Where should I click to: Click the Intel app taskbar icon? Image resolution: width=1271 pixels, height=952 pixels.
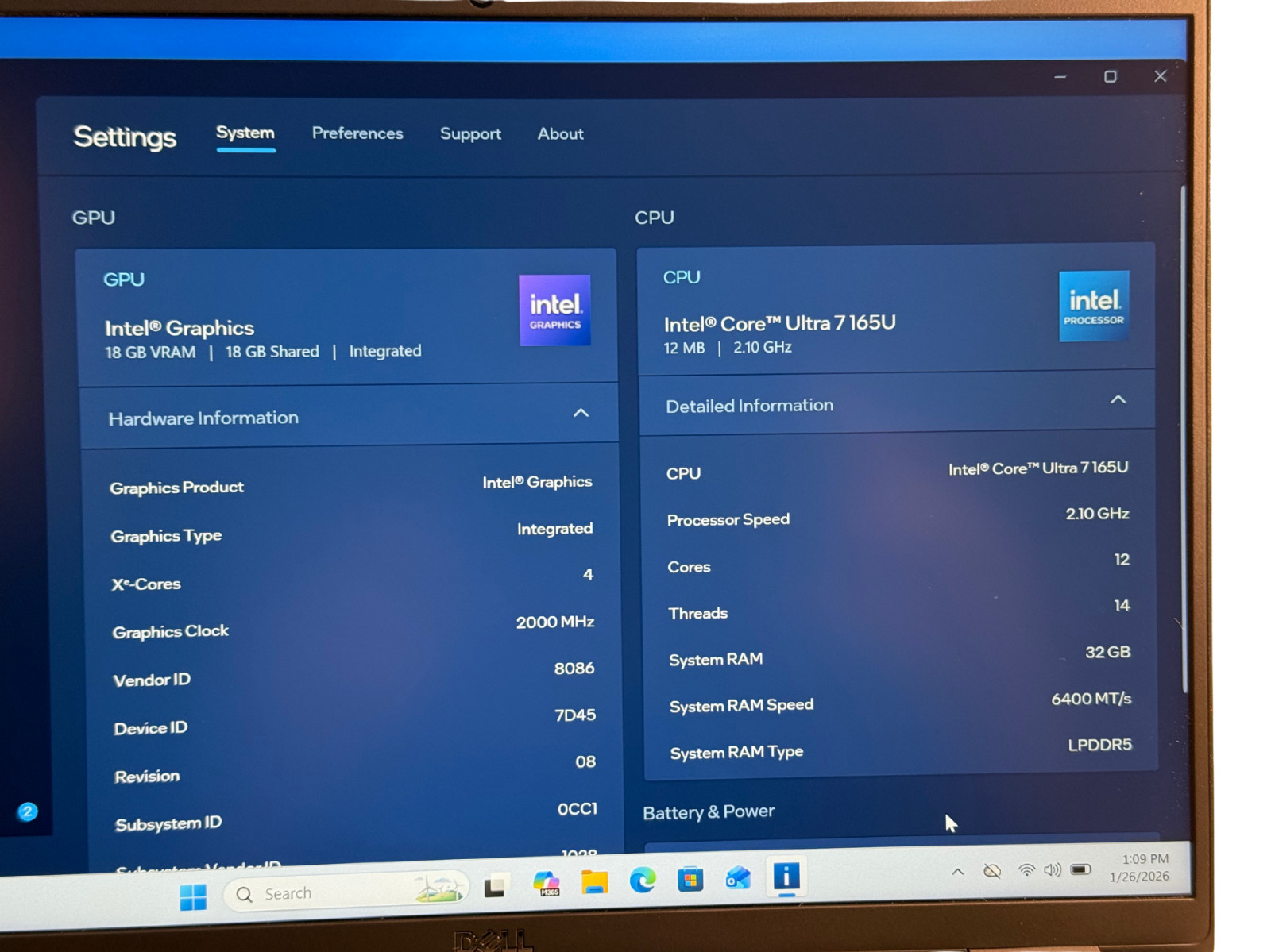point(786,877)
